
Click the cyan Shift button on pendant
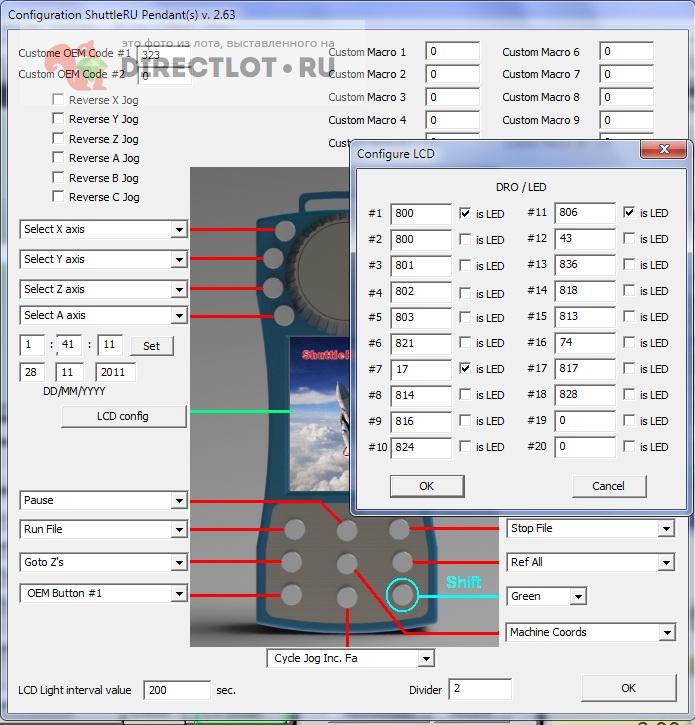(403, 596)
